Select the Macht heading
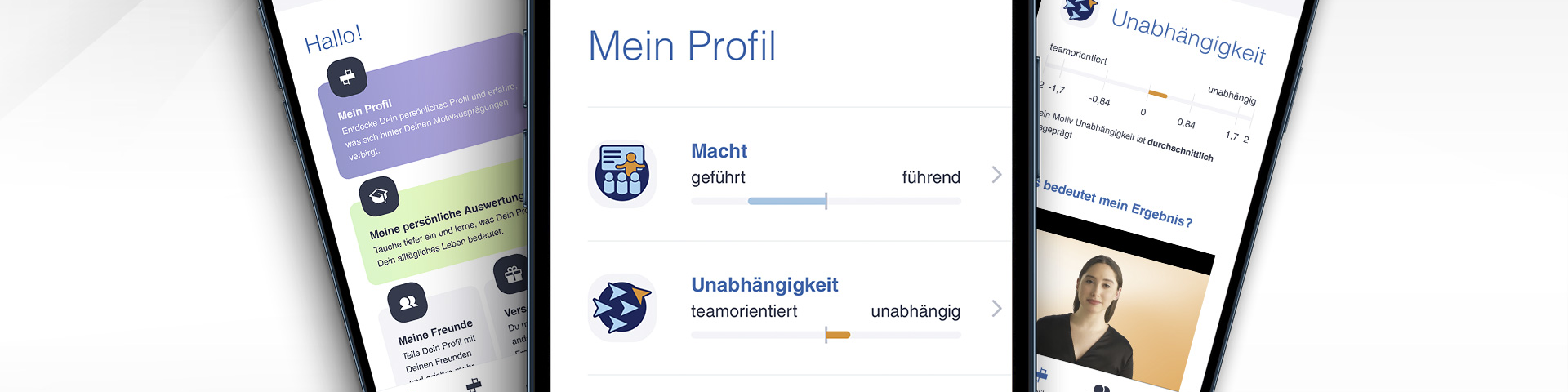This screenshot has width=1568, height=392. click(719, 151)
